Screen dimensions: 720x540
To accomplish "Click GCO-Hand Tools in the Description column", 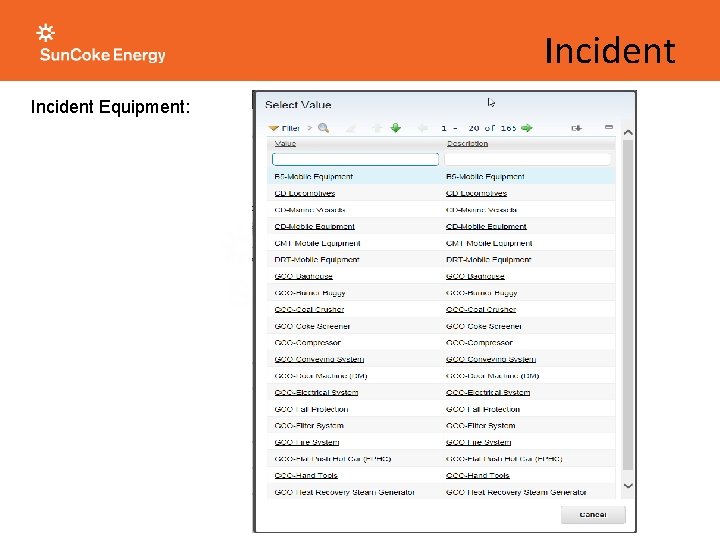I will (x=478, y=475).
